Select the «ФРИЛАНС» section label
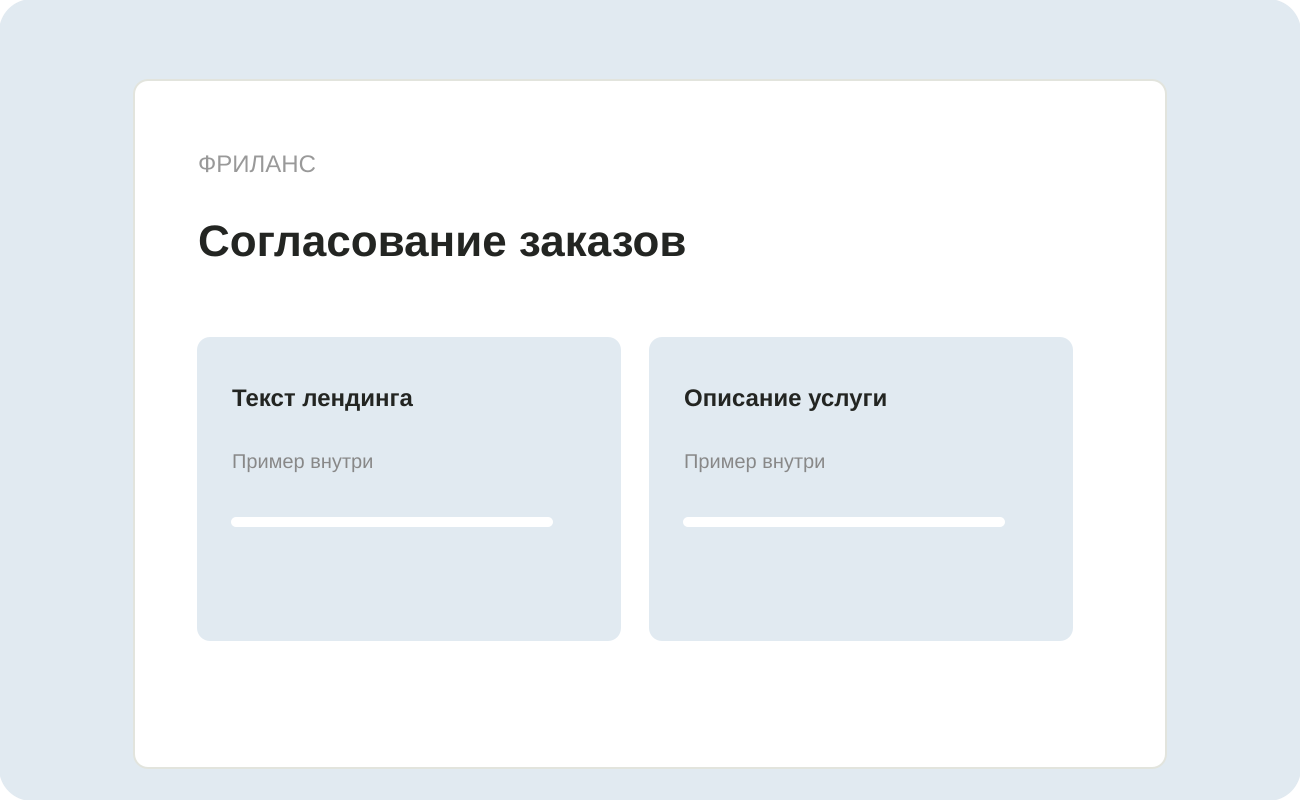 [257, 164]
